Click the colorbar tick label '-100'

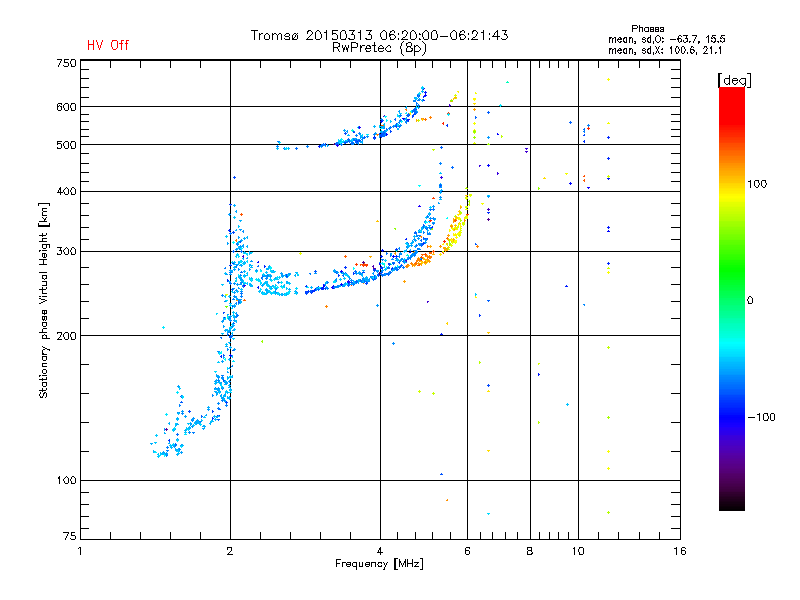pos(761,417)
